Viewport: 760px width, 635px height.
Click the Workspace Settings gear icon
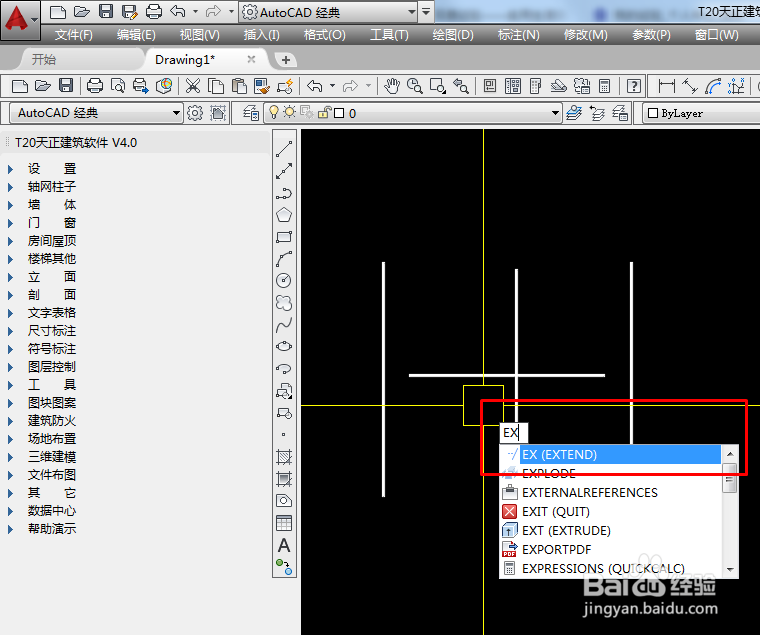(x=195, y=113)
